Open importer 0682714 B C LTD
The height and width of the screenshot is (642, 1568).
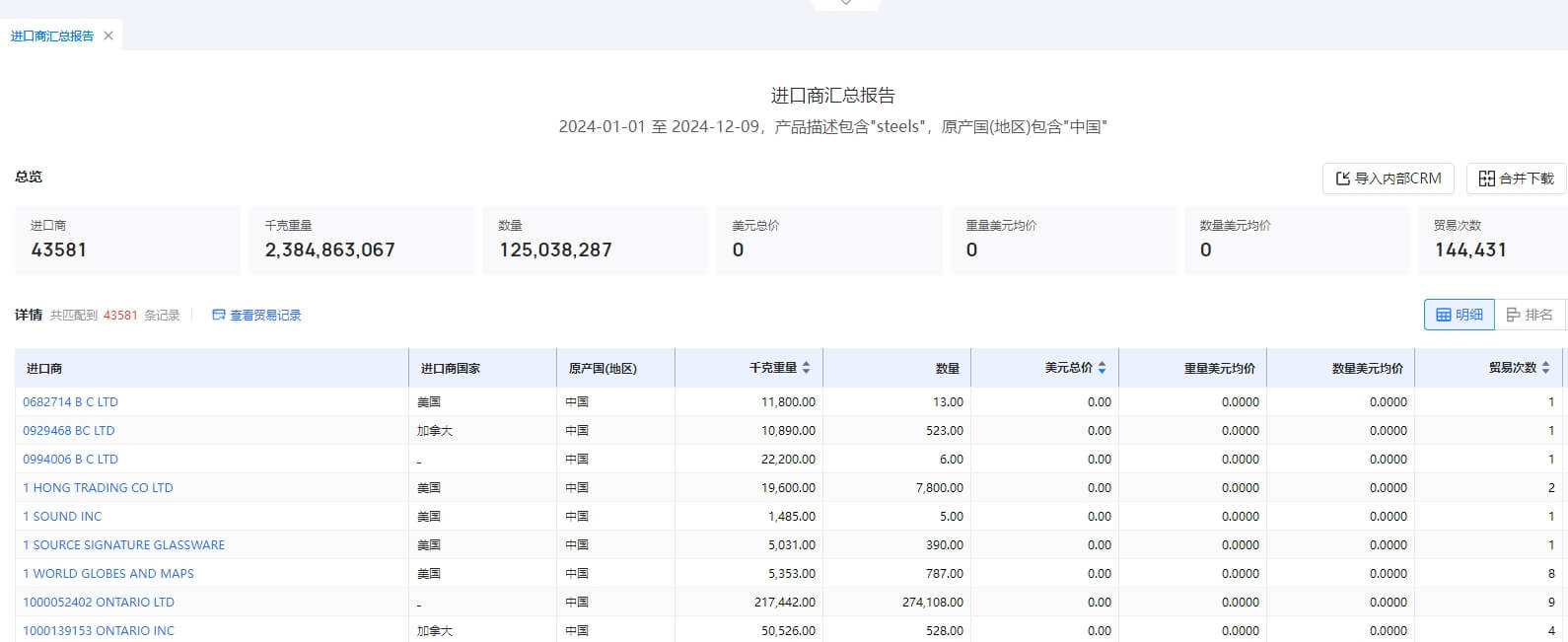coord(70,402)
